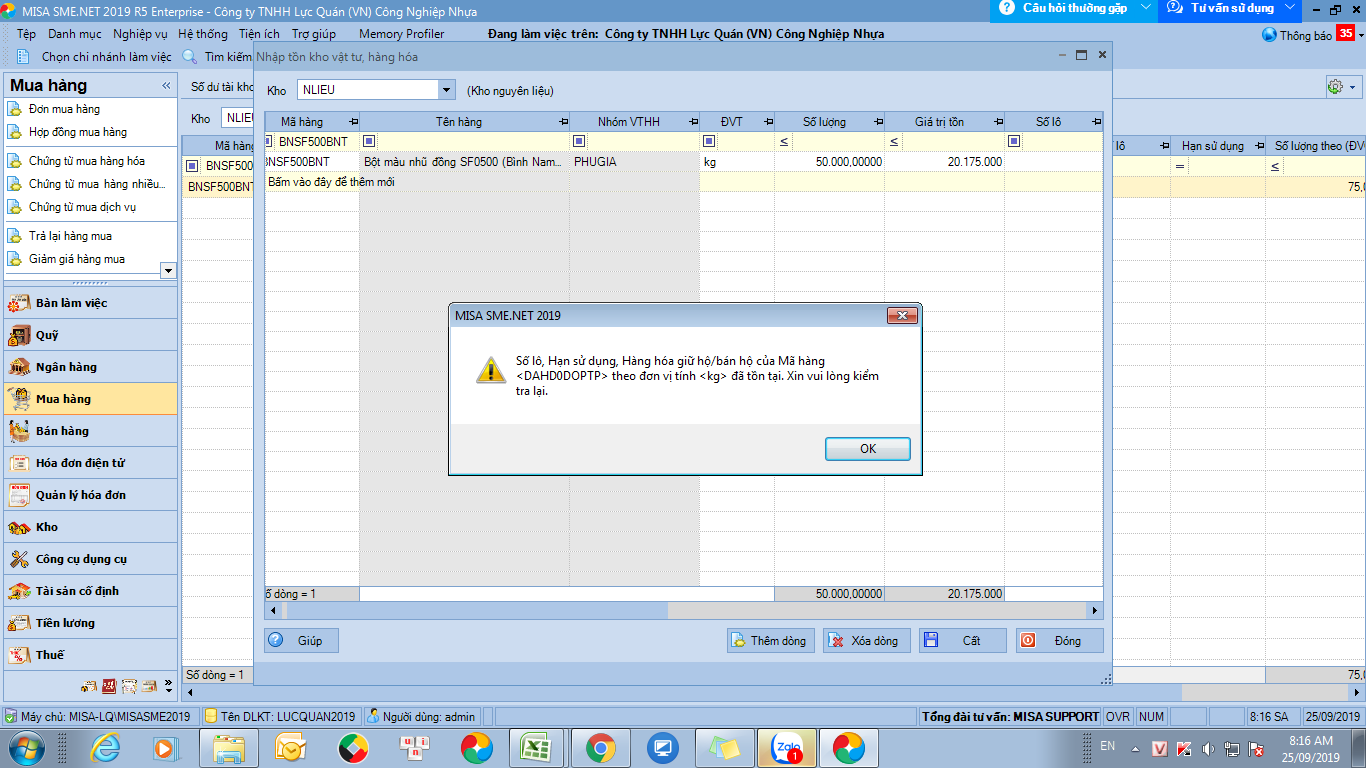Open the Danh mục menu
This screenshot has width=1366, height=768.
[74, 34]
